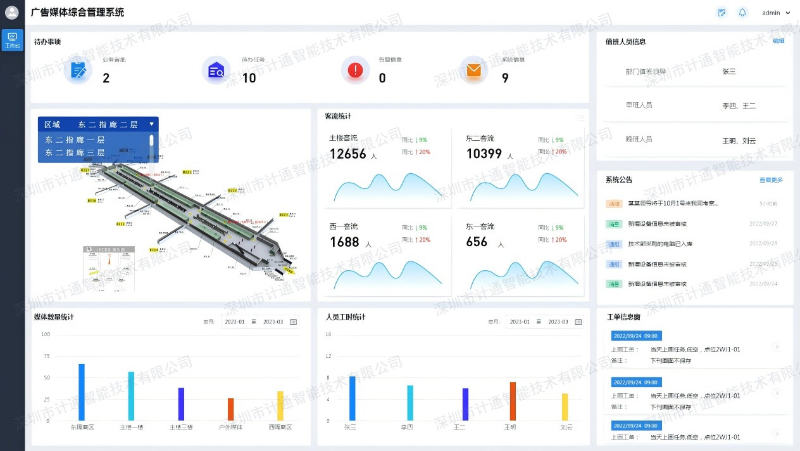Open the pending tasks search icon
The image size is (800, 451).
click(x=214, y=70)
